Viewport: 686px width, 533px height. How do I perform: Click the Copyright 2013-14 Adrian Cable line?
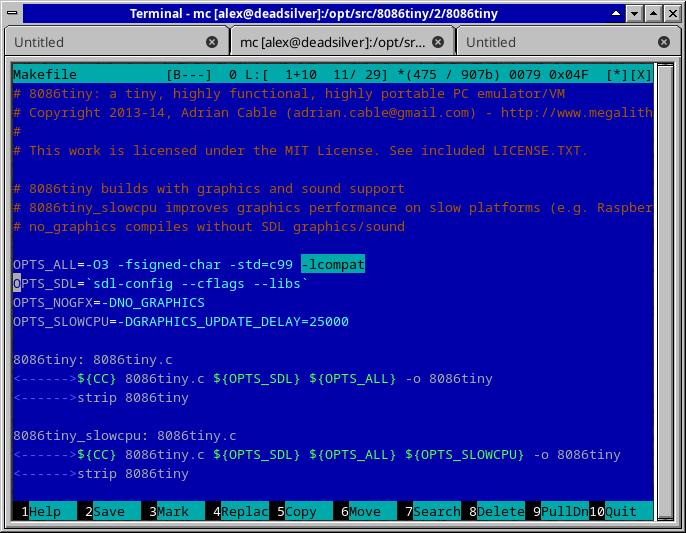pos(332,112)
